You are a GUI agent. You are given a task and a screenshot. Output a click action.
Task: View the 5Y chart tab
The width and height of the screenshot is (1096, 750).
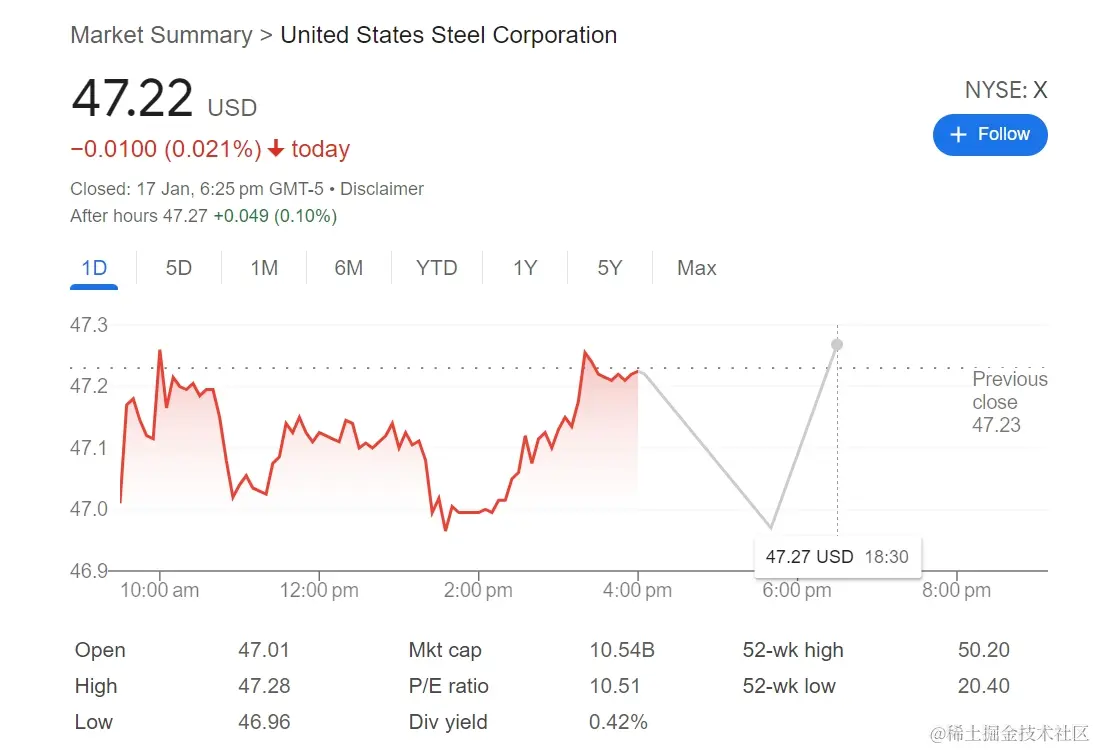point(609,268)
